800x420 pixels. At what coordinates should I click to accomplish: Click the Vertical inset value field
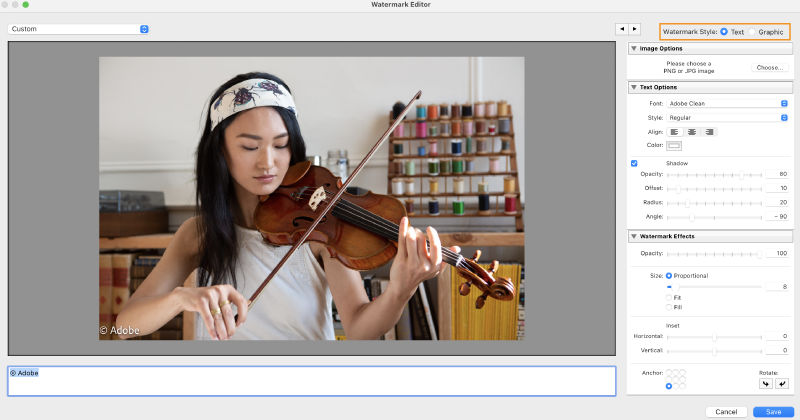point(777,351)
